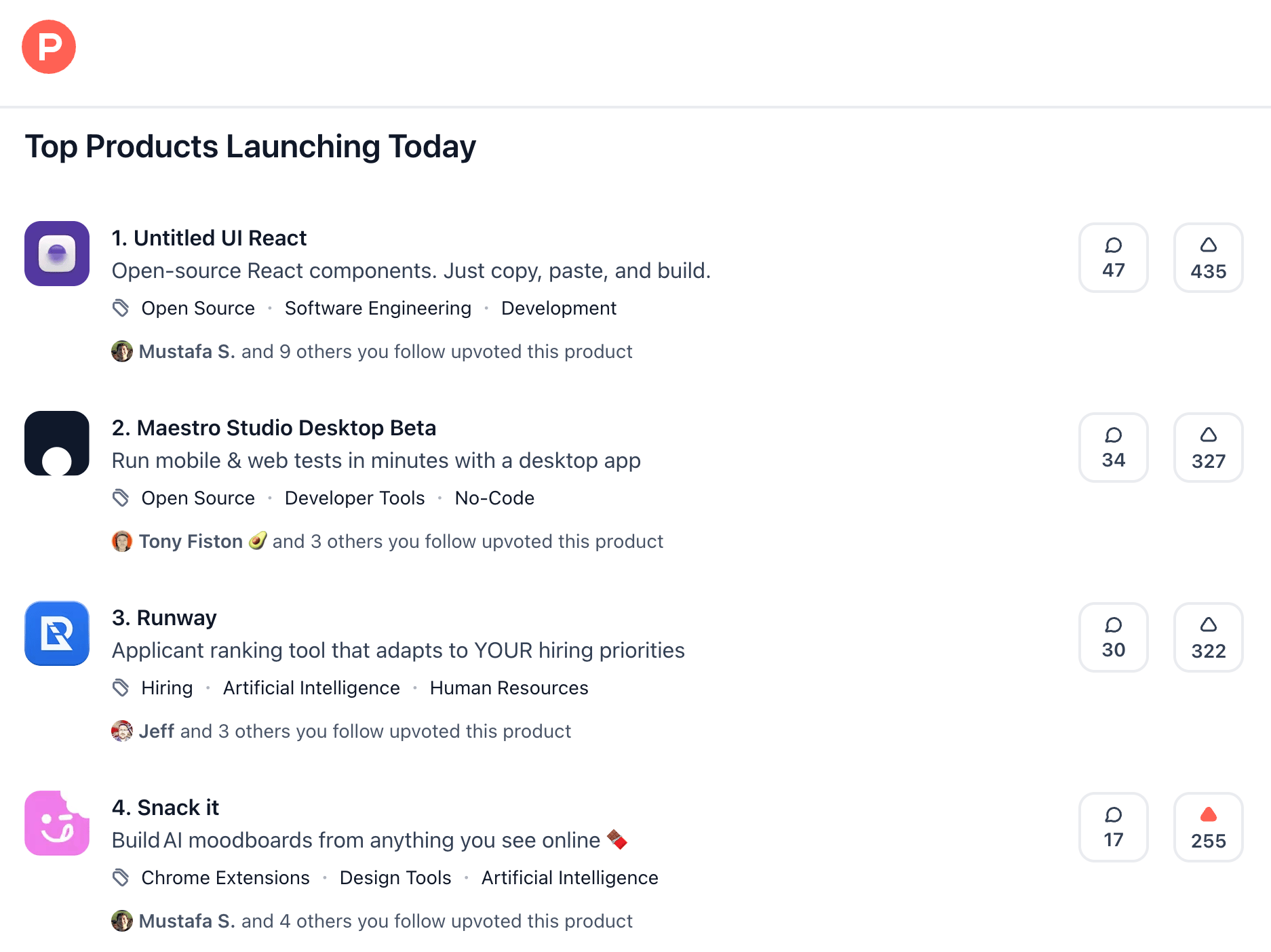
Task: Open the Human Resources topic
Action: coord(509,688)
